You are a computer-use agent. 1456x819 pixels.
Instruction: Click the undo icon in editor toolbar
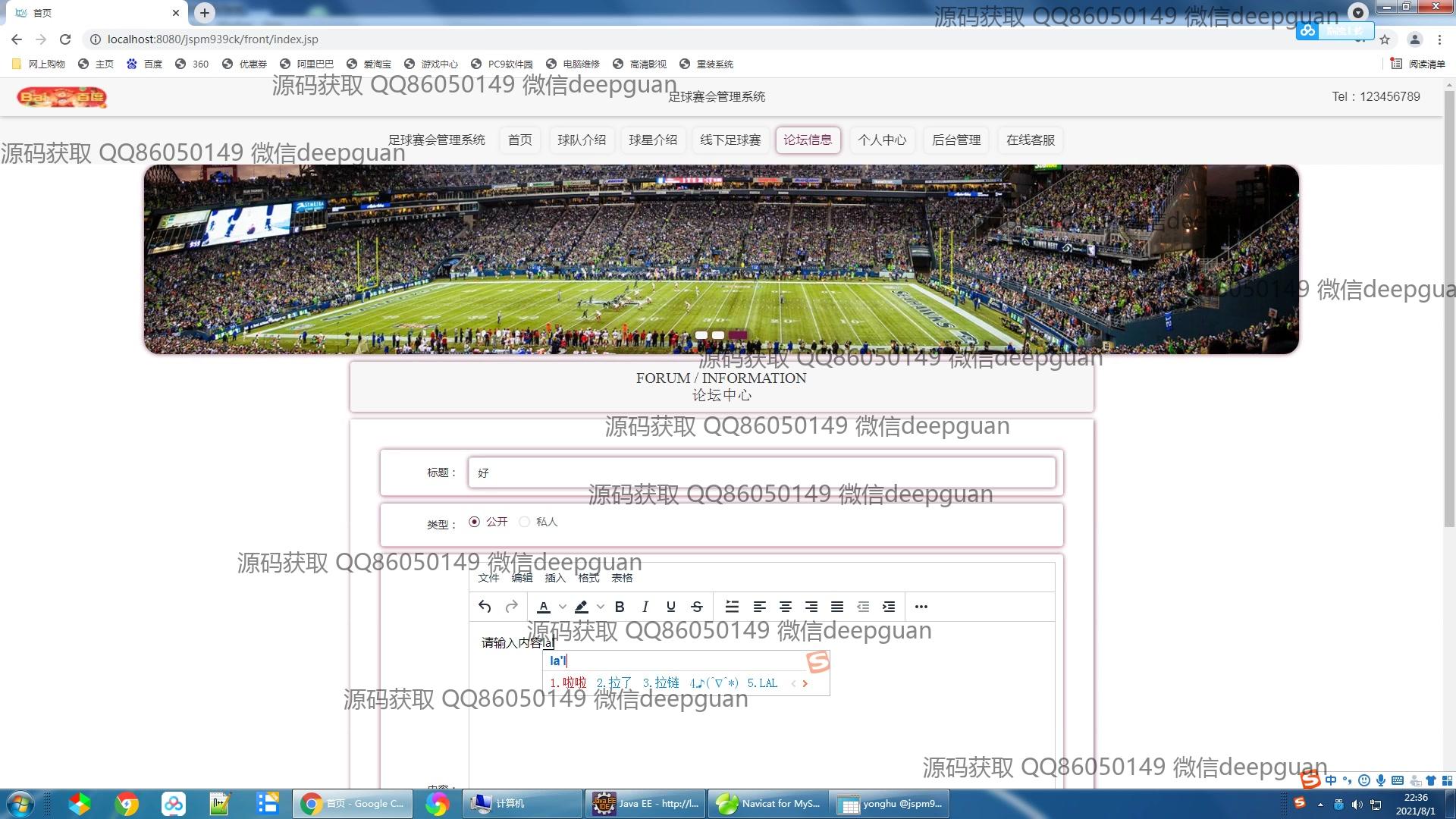[485, 607]
